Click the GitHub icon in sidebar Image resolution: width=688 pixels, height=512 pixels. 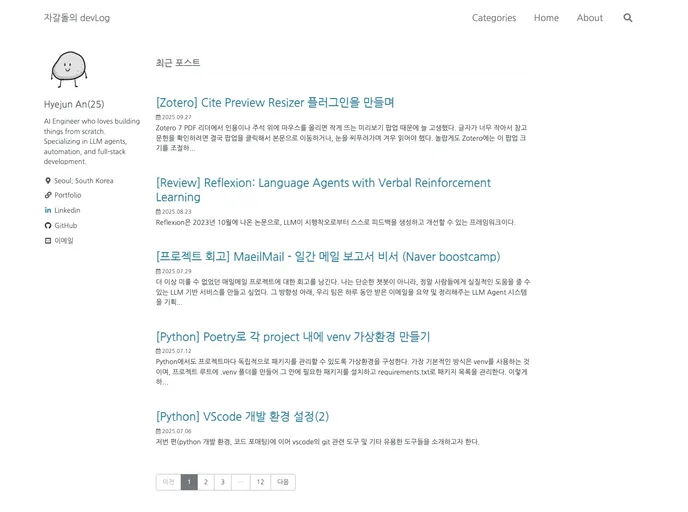pyautogui.click(x=48, y=226)
